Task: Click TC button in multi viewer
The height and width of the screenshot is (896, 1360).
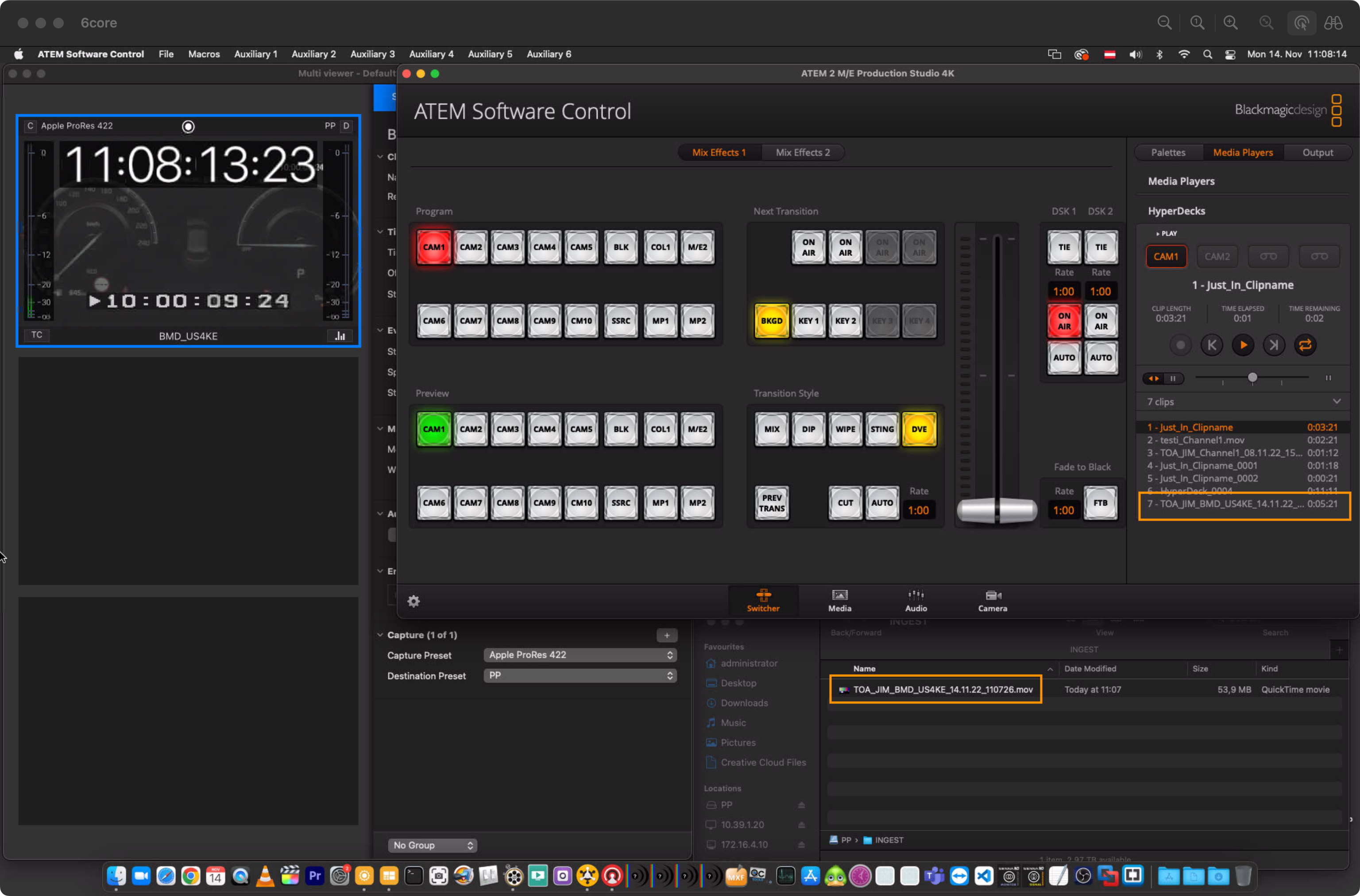Action: 37,335
